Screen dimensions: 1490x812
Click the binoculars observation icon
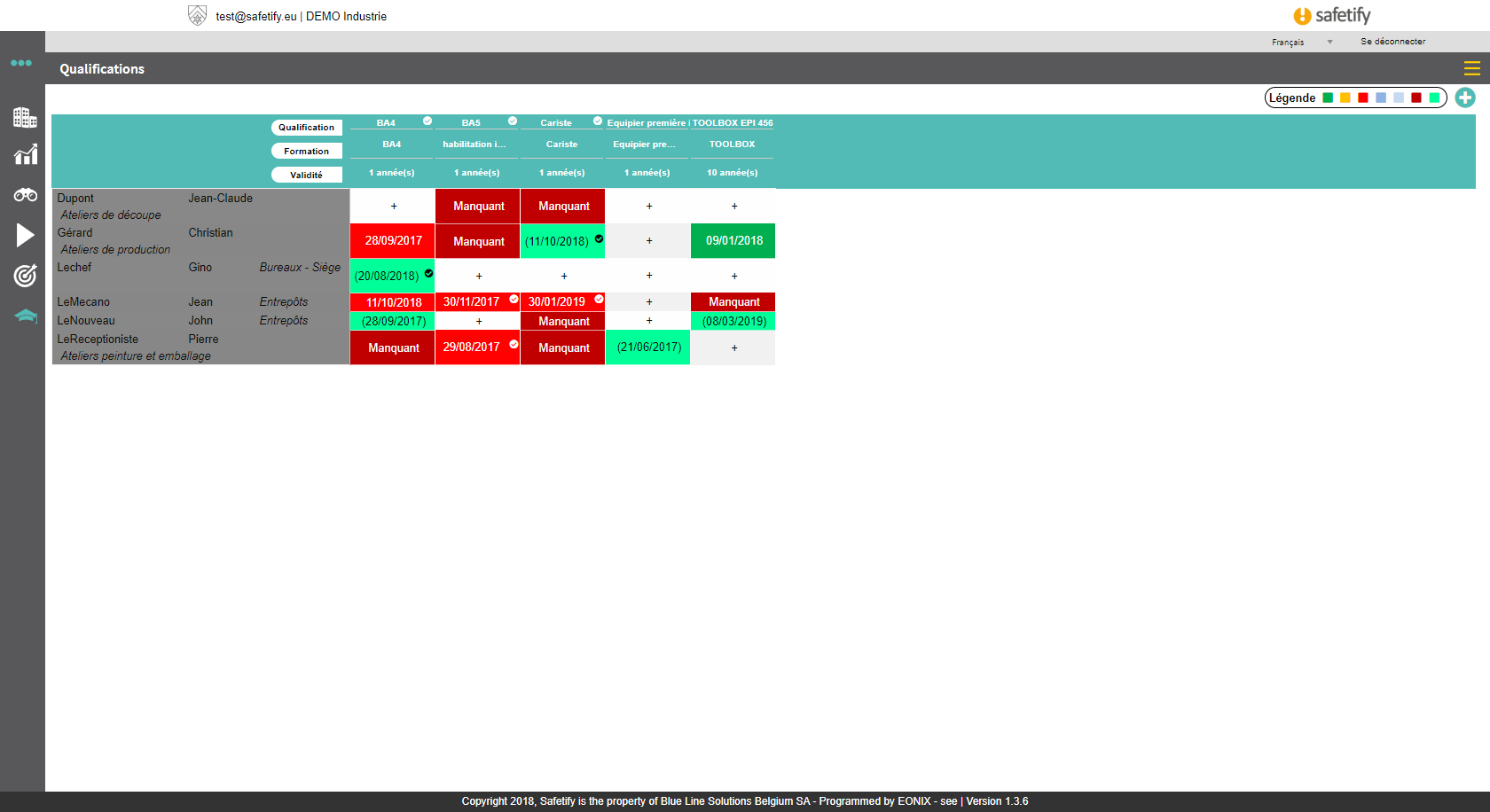(x=25, y=195)
